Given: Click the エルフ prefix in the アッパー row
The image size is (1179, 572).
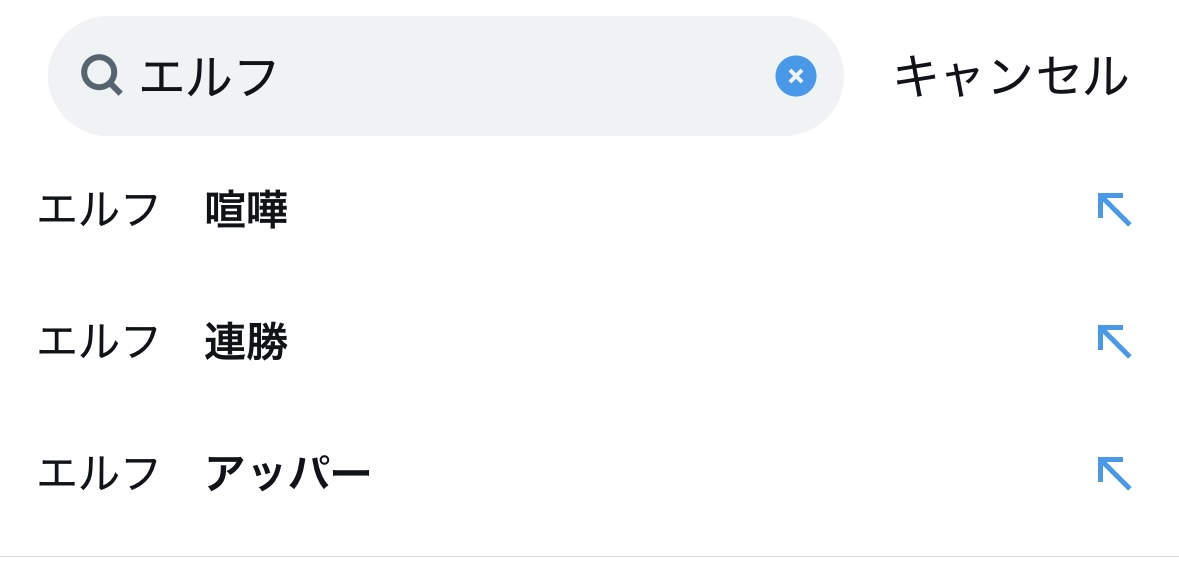Looking at the screenshot, I should tap(99, 474).
